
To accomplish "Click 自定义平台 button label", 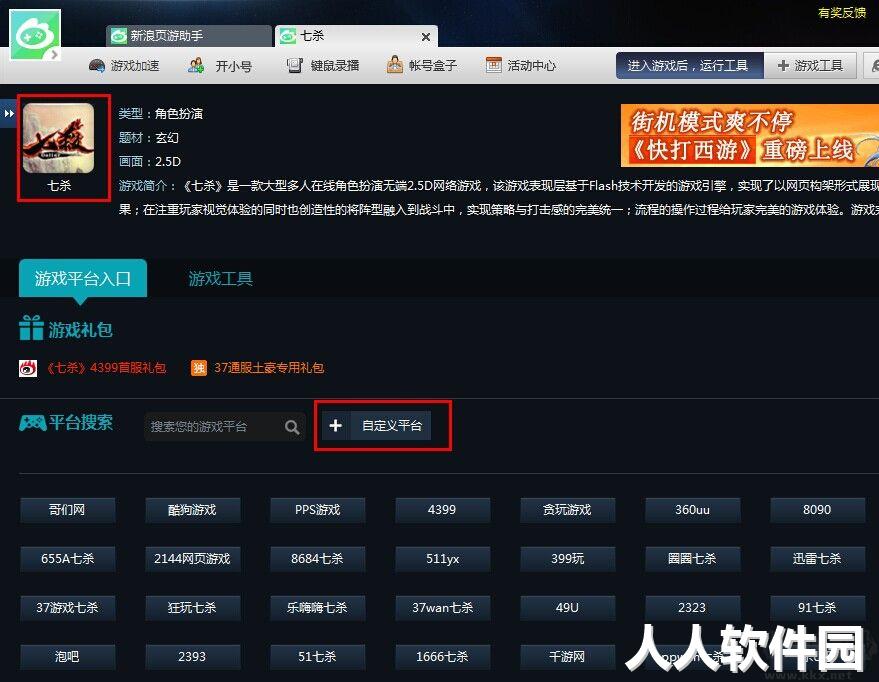I will (x=392, y=426).
